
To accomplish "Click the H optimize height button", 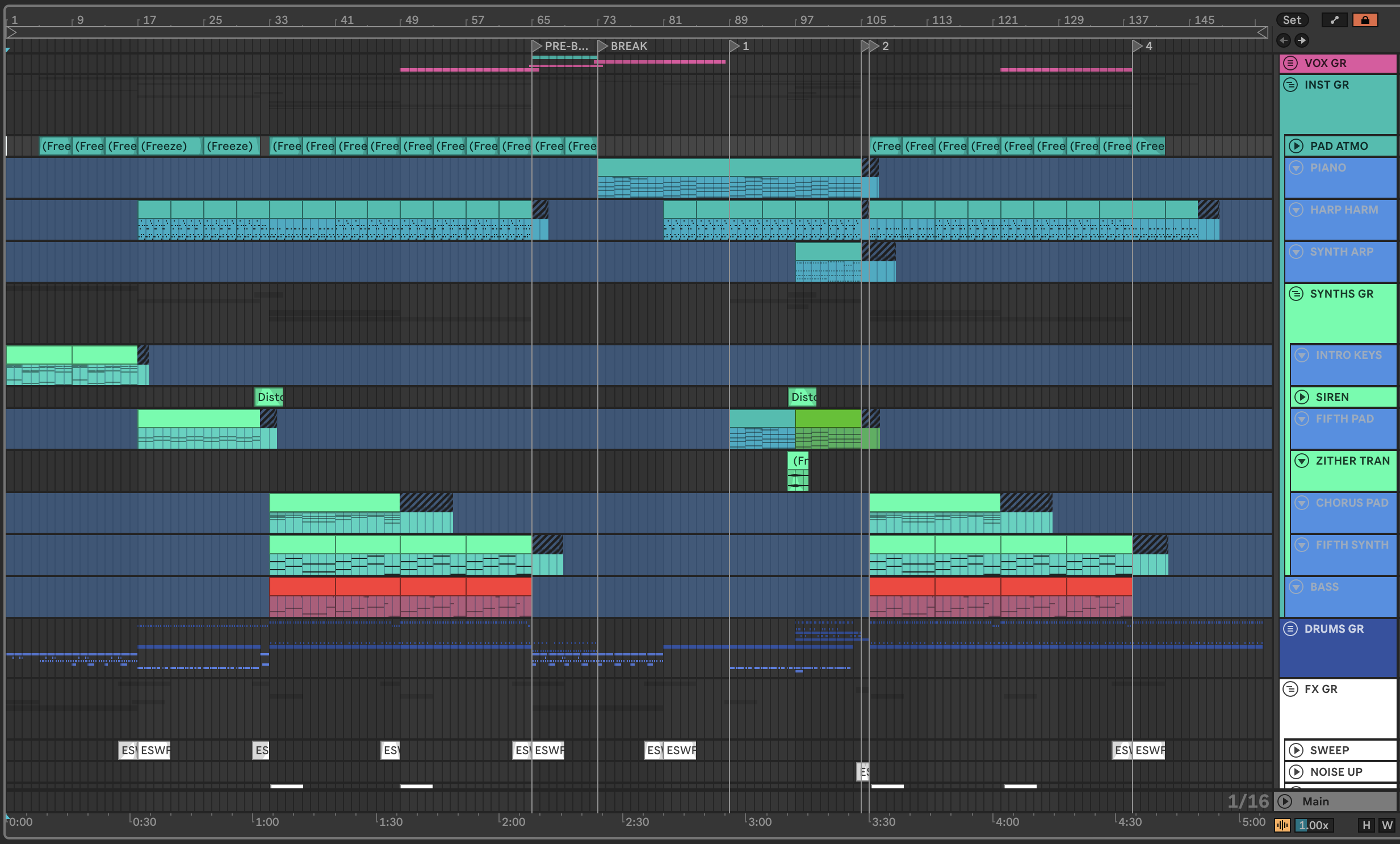I will click(1366, 825).
